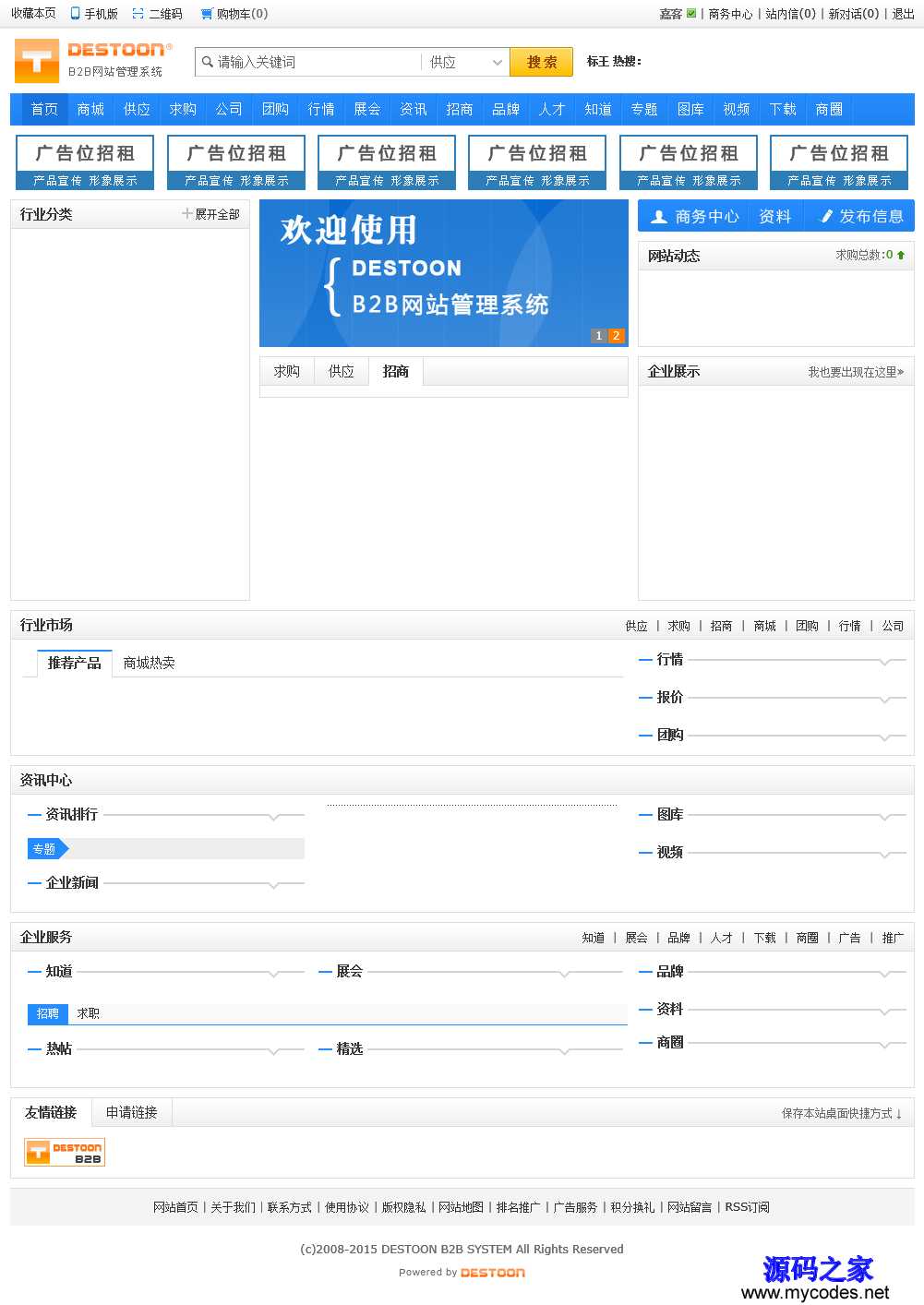Image resolution: width=924 pixels, height=1305 pixels.
Task: Expand the 团购 section chevron
Action: coord(886,737)
